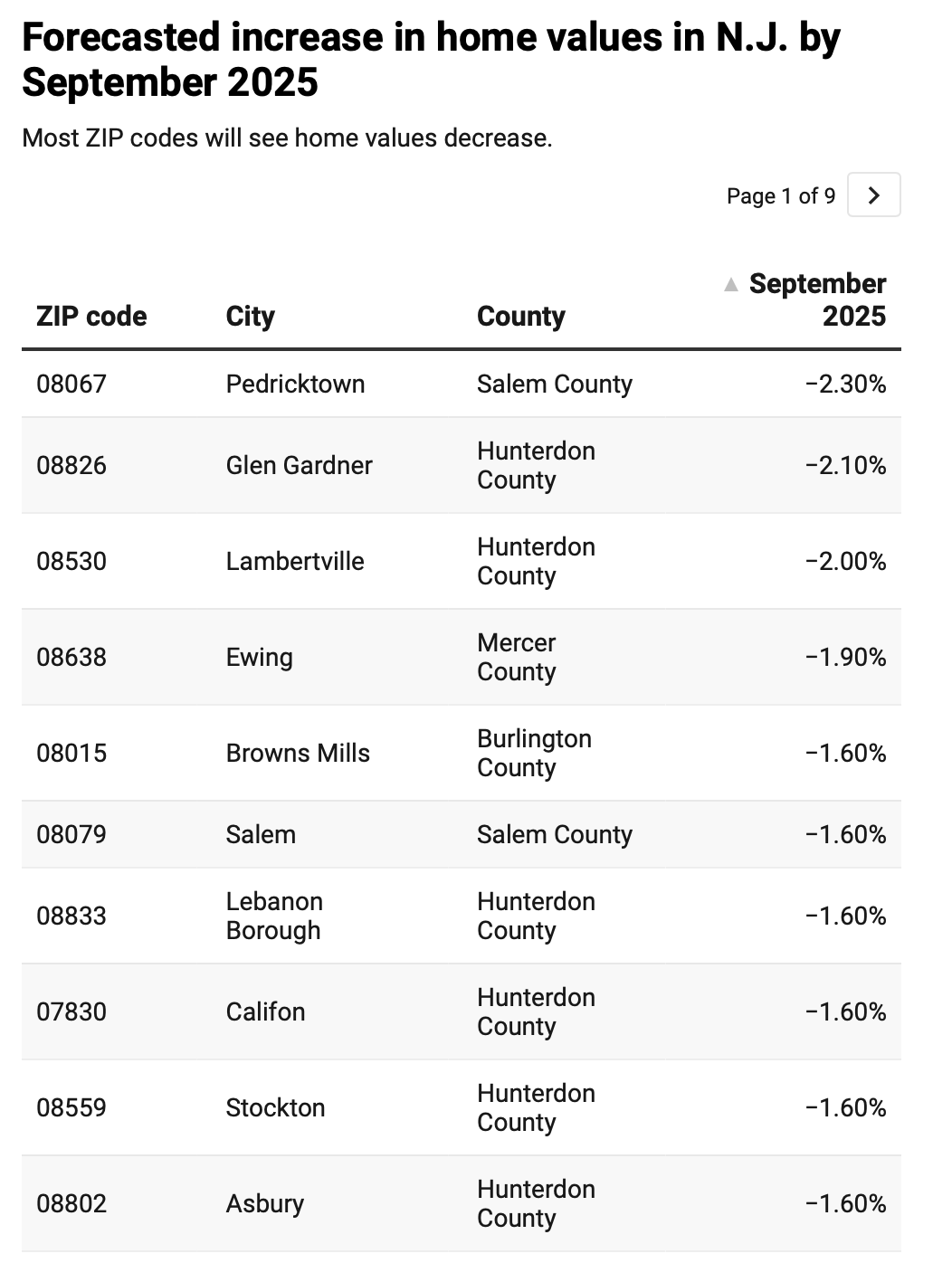This screenshot has width=952, height=1263.
Task: Click the Lambertville city cell
Action: tap(295, 561)
